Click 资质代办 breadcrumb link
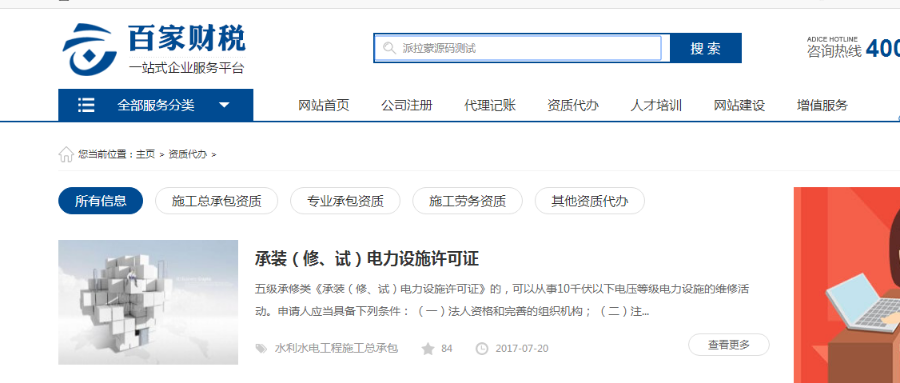This screenshot has width=900, height=383. 188,154
